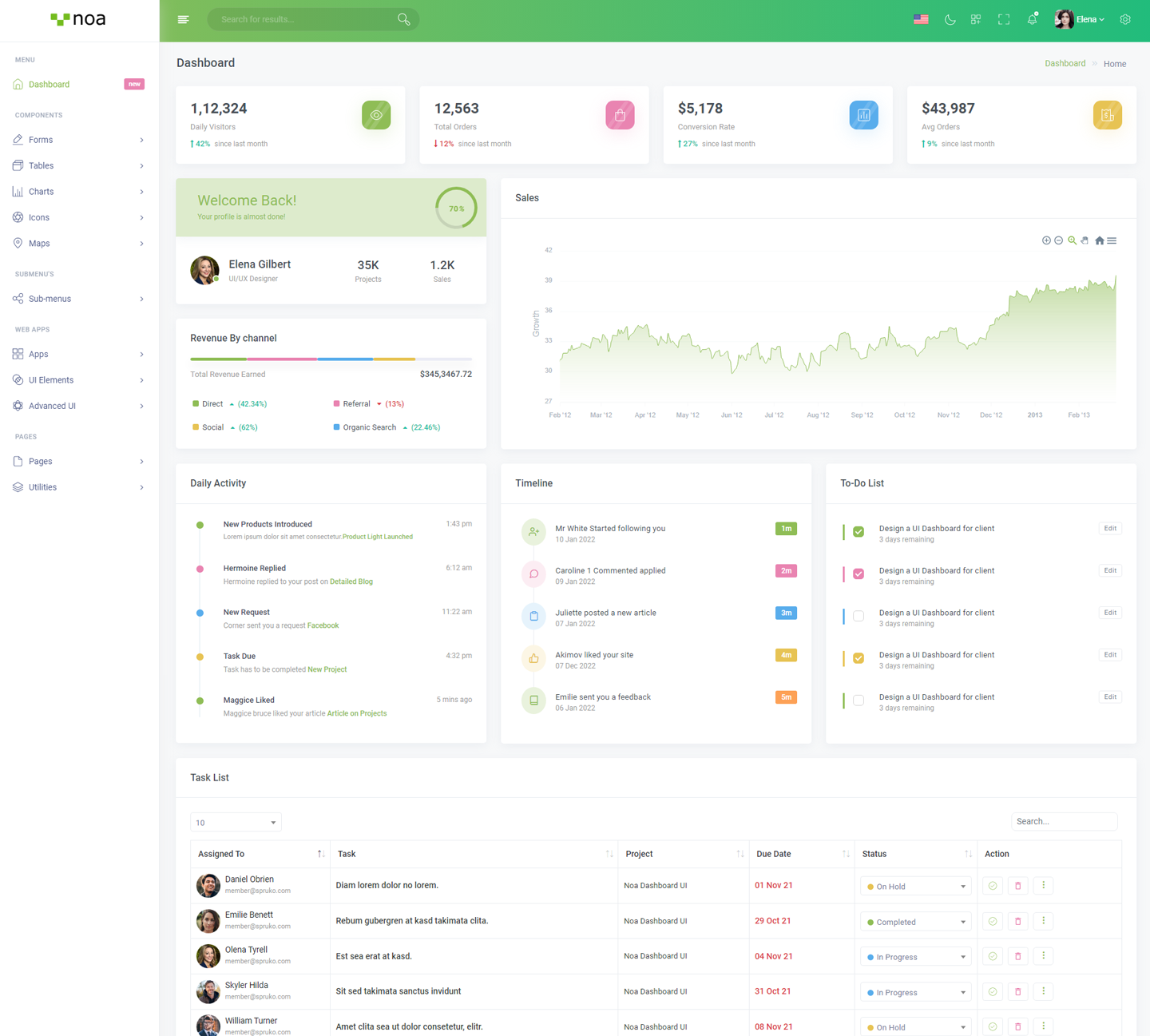The width and height of the screenshot is (1150, 1036).
Task: Check the last To-Do list checkbox
Action: pyautogui.click(x=859, y=701)
